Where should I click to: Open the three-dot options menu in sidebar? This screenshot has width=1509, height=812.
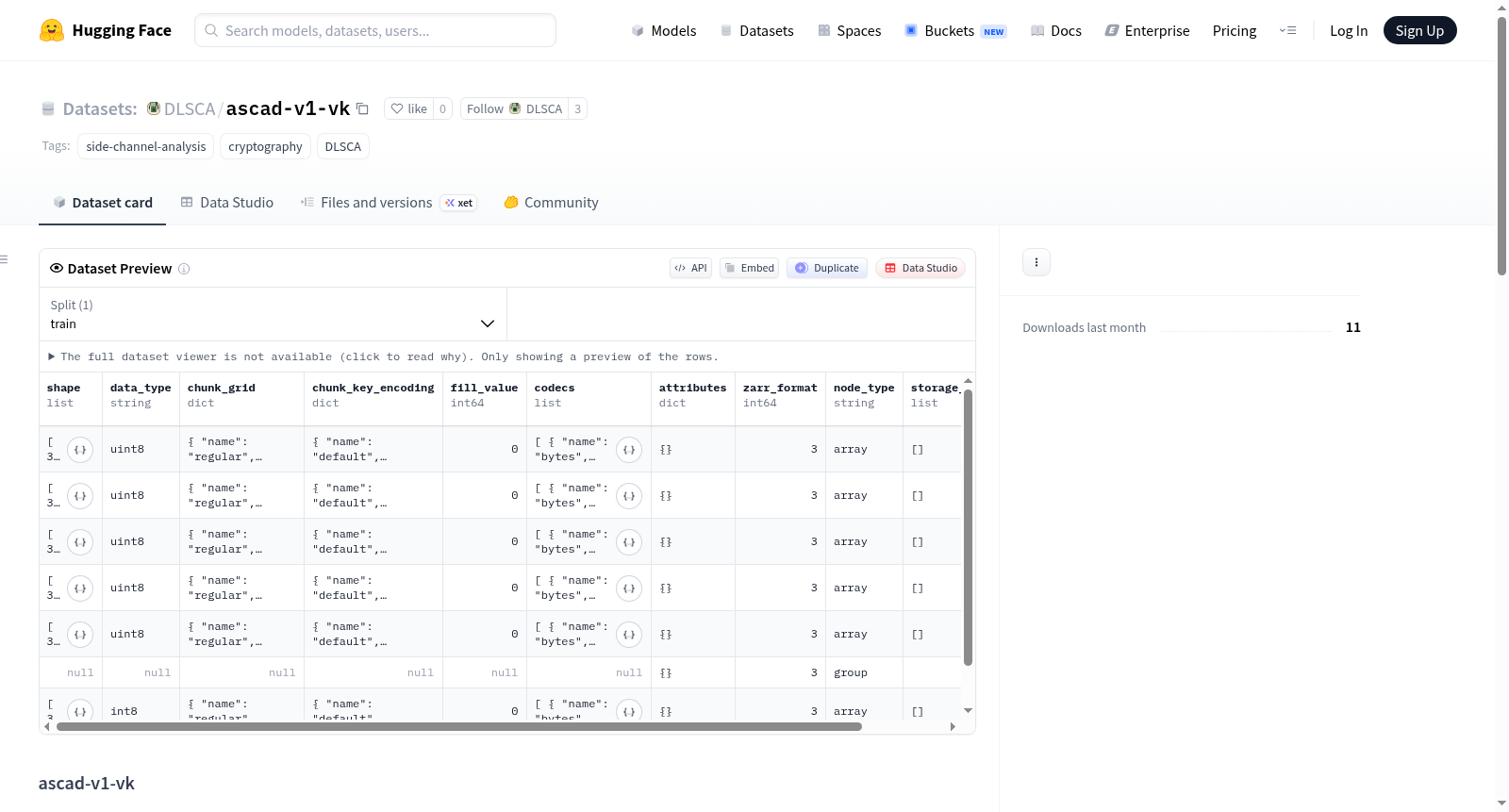pyautogui.click(x=1036, y=262)
